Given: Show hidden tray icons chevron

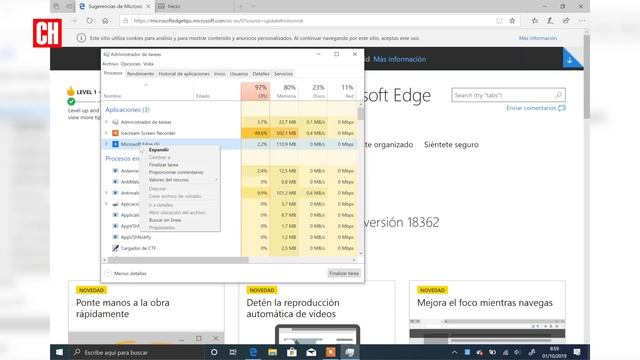Looking at the screenshot, I should tap(454, 352).
